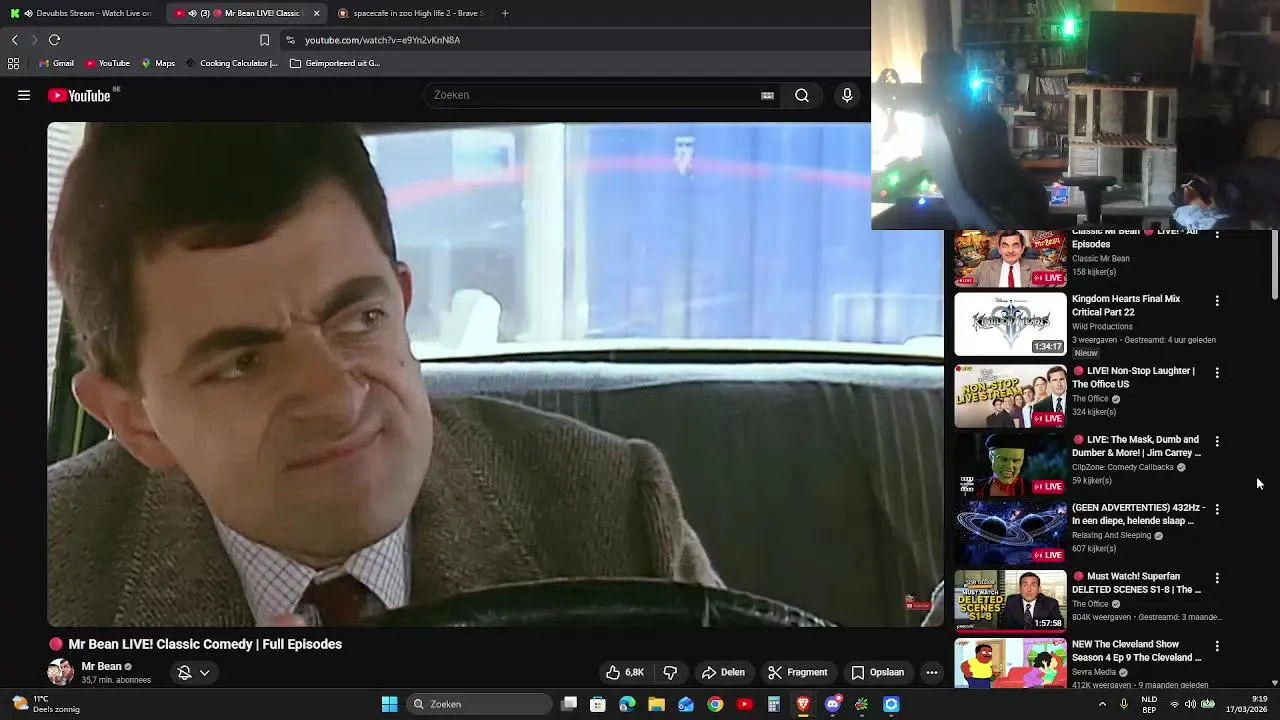
Task: Open the Cooking Calculator bookmark
Action: [231, 63]
